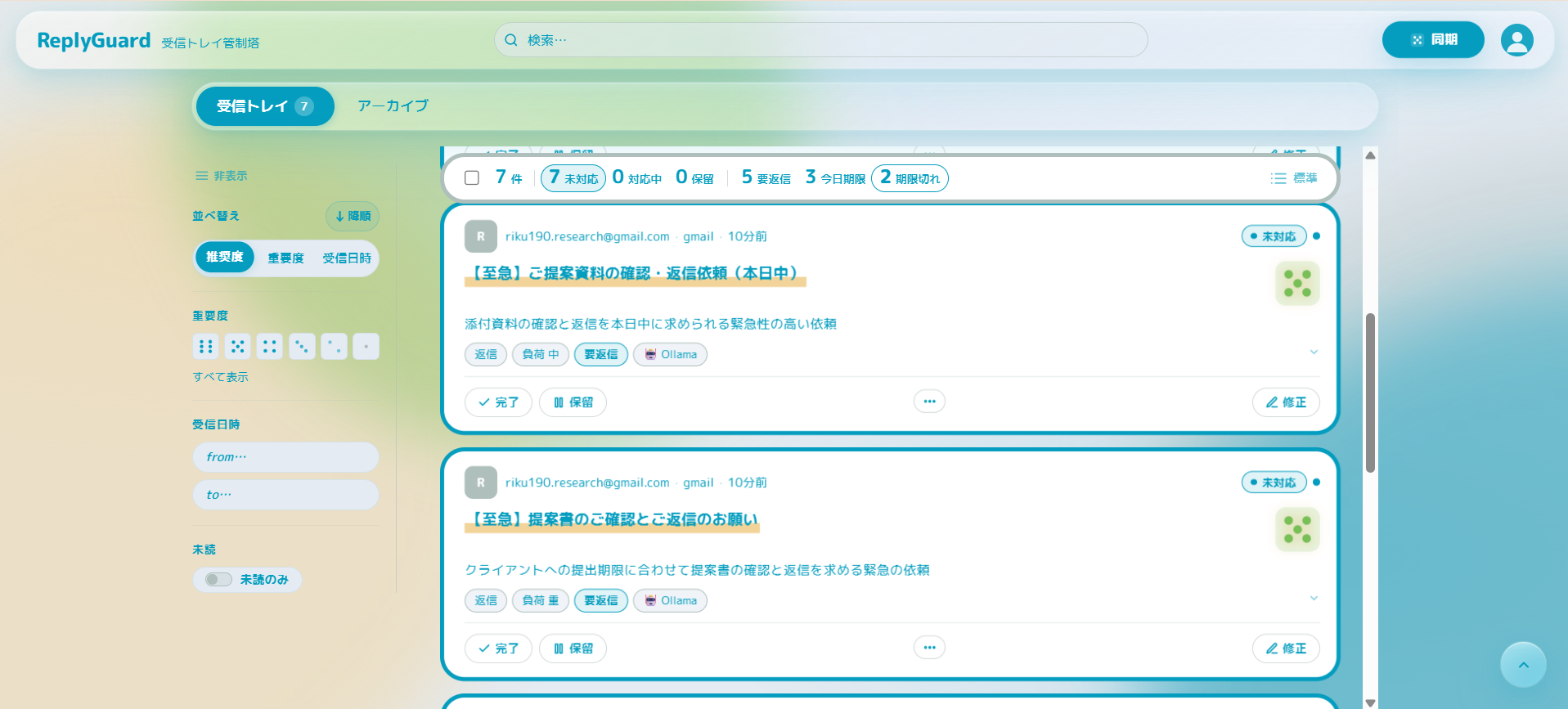Mark 提案書のご確認 mail as 完了
Viewport: 1568px width, 709px height.
[x=498, y=648]
